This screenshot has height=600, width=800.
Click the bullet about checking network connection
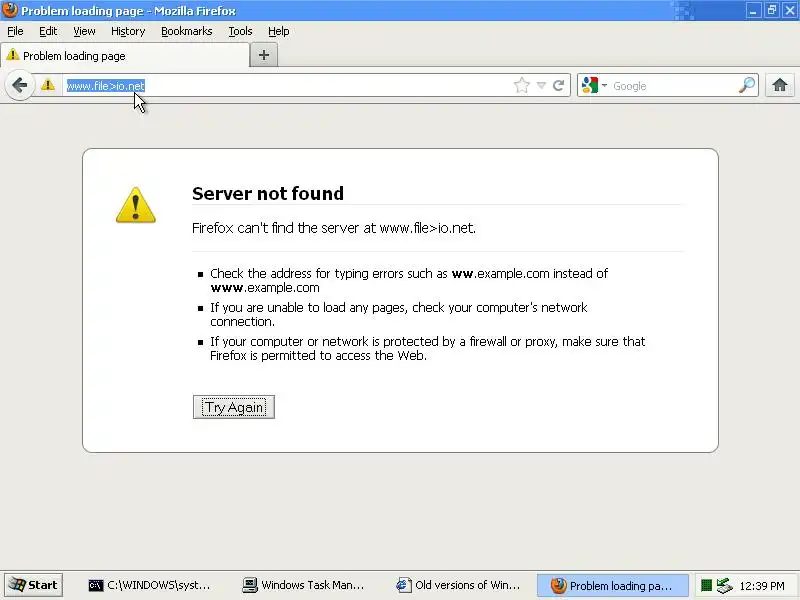click(398, 314)
